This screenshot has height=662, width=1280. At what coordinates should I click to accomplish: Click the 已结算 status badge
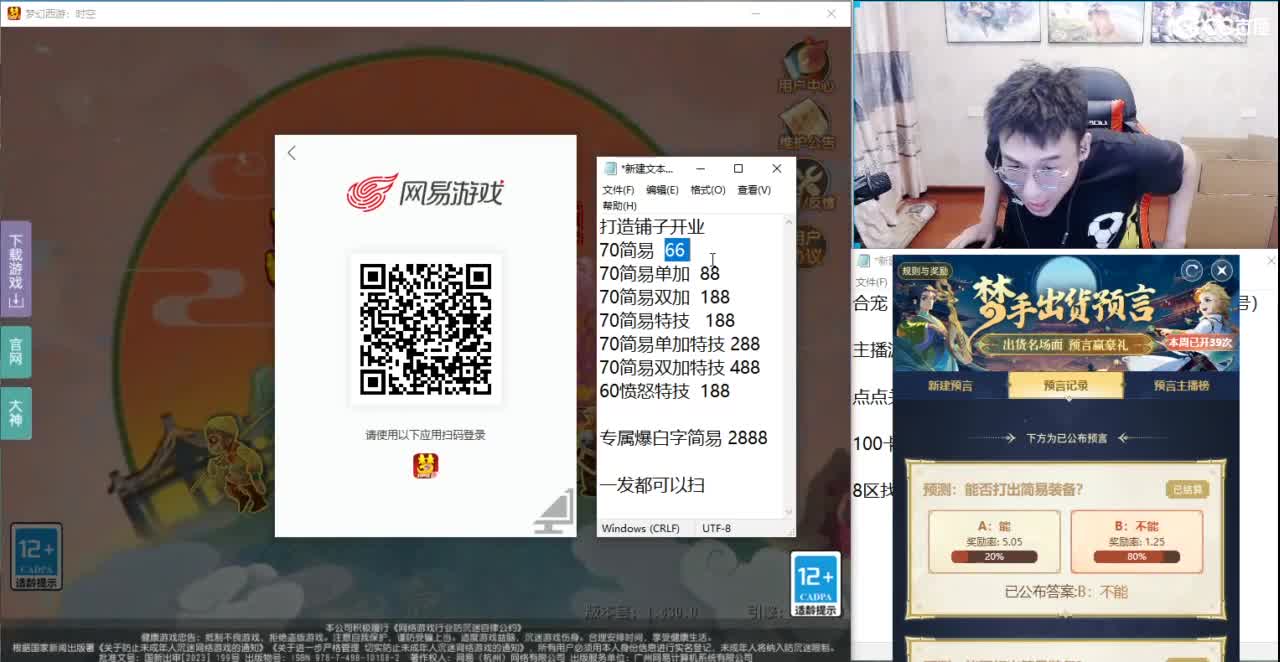[1187, 489]
